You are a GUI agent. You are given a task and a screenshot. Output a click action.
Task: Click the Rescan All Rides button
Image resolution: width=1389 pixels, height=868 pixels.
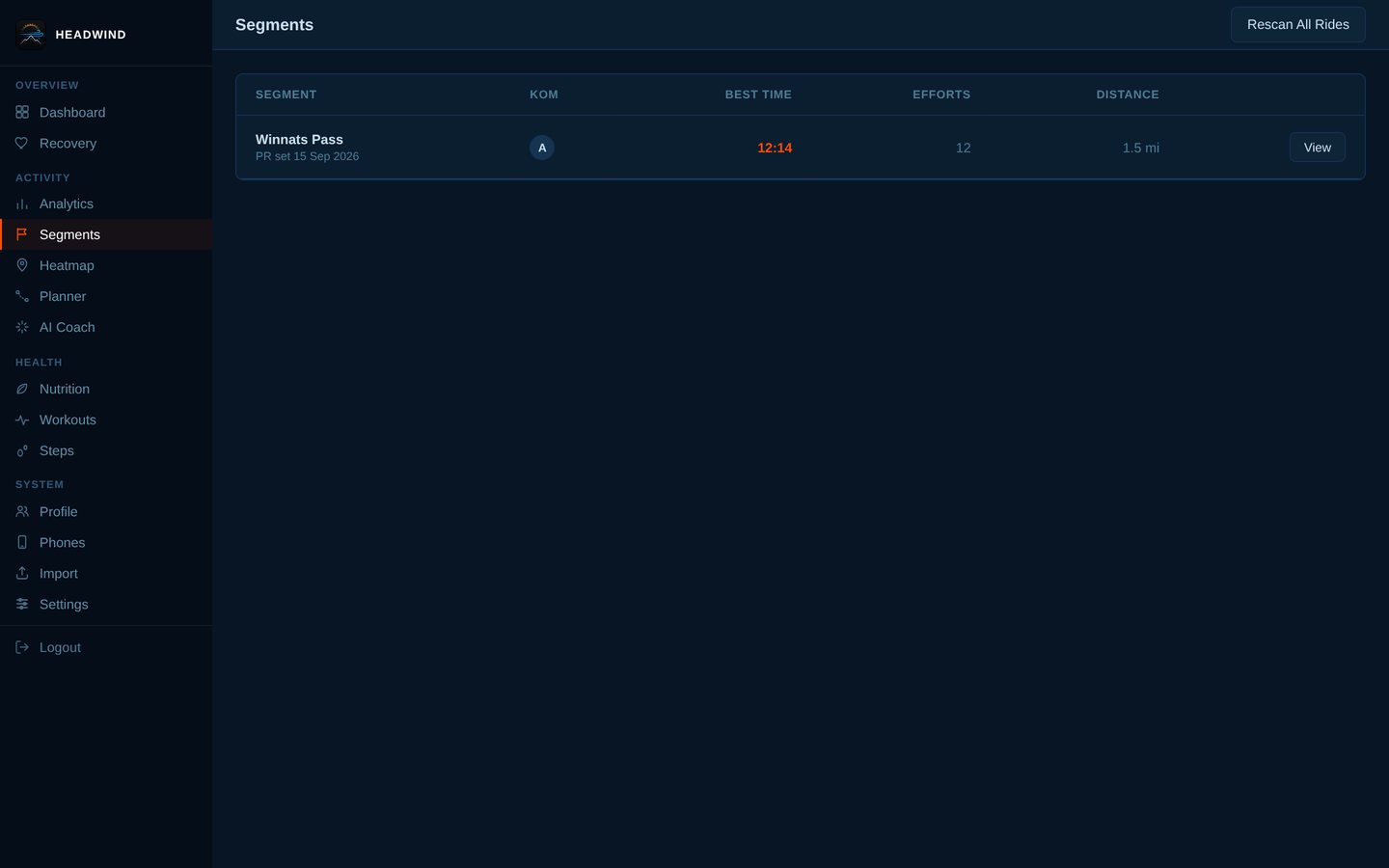click(x=1298, y=25)
